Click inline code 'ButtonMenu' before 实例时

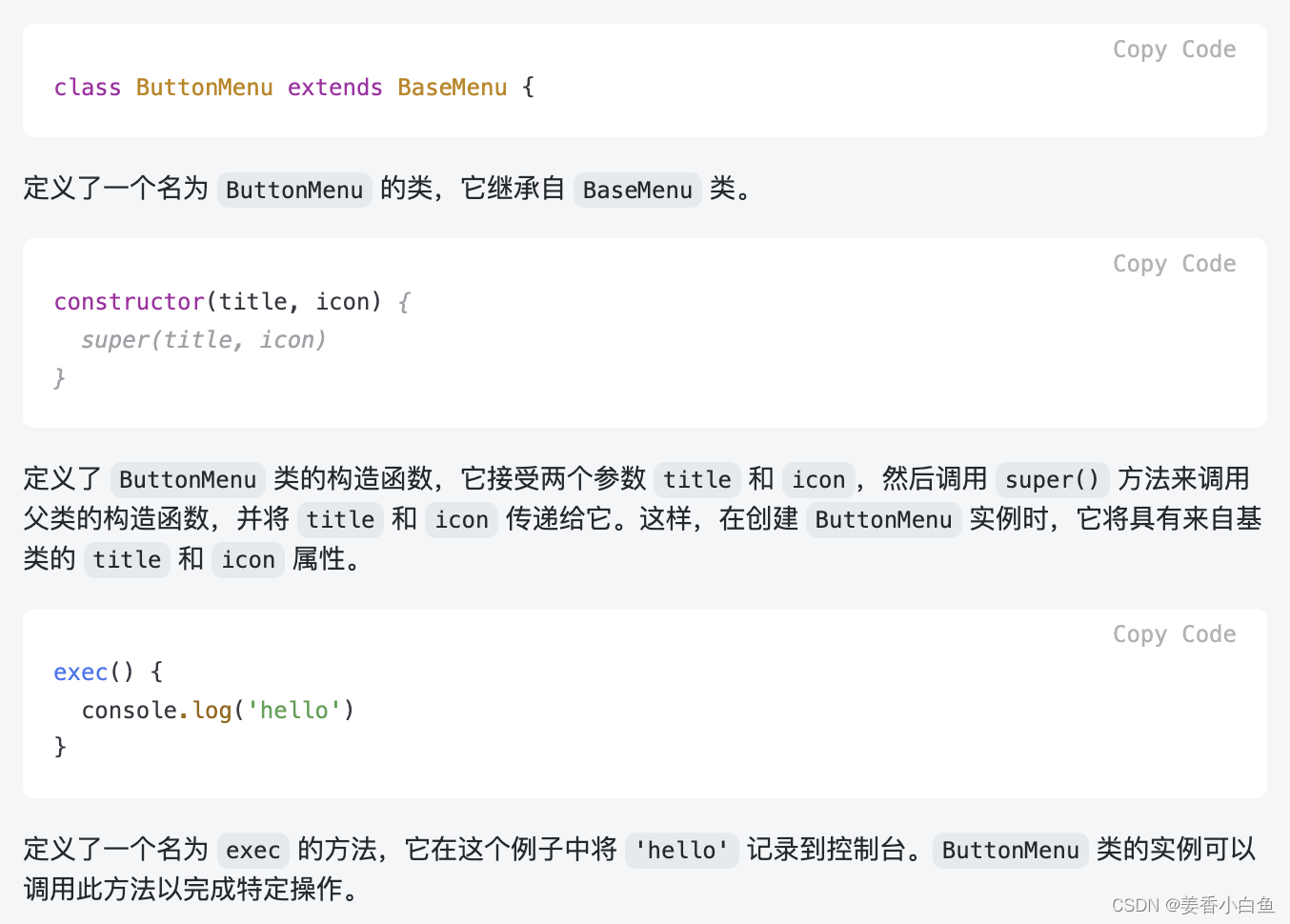(883, 519)
